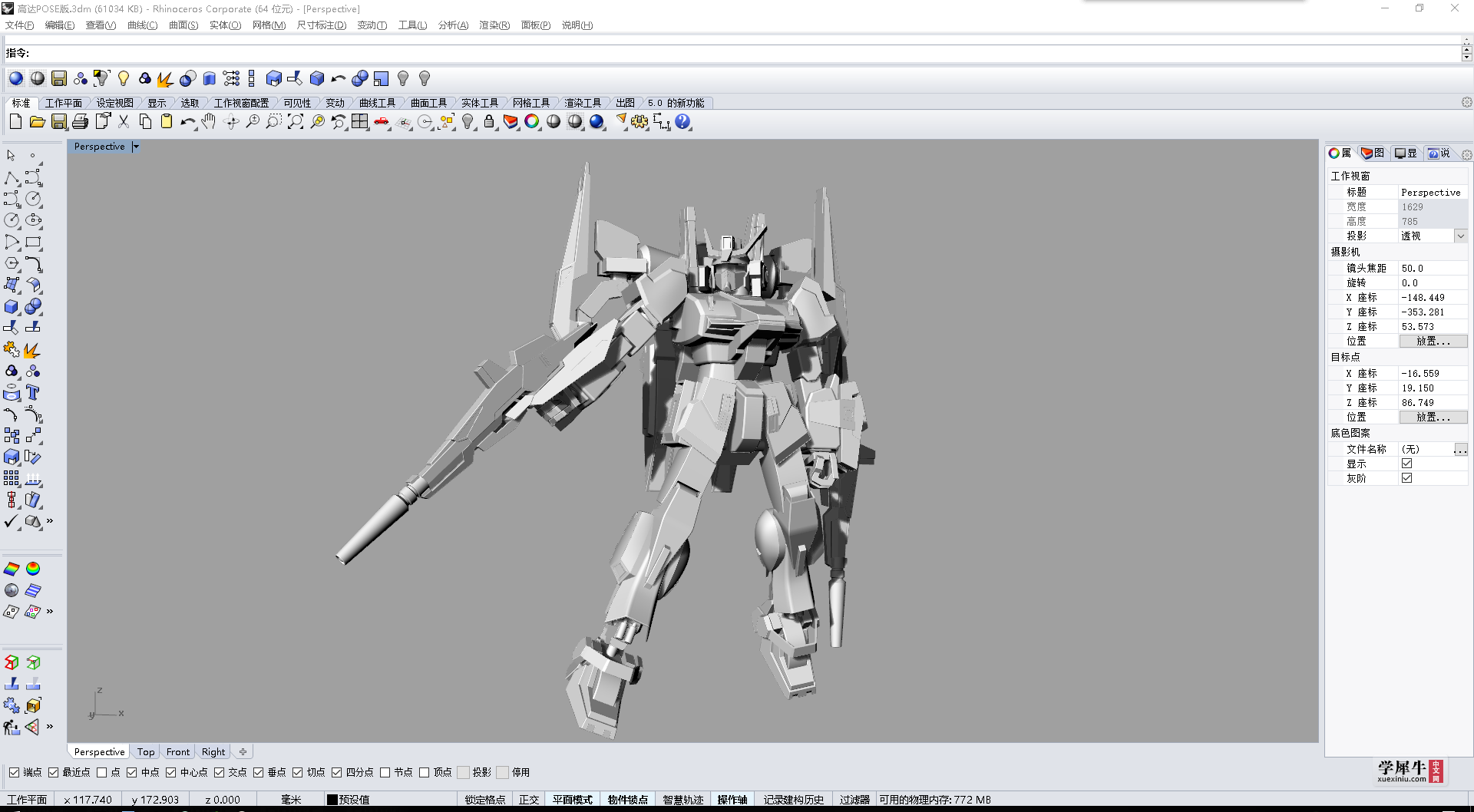
Task: Open the color wheel material icon
Action: [531, 121]
